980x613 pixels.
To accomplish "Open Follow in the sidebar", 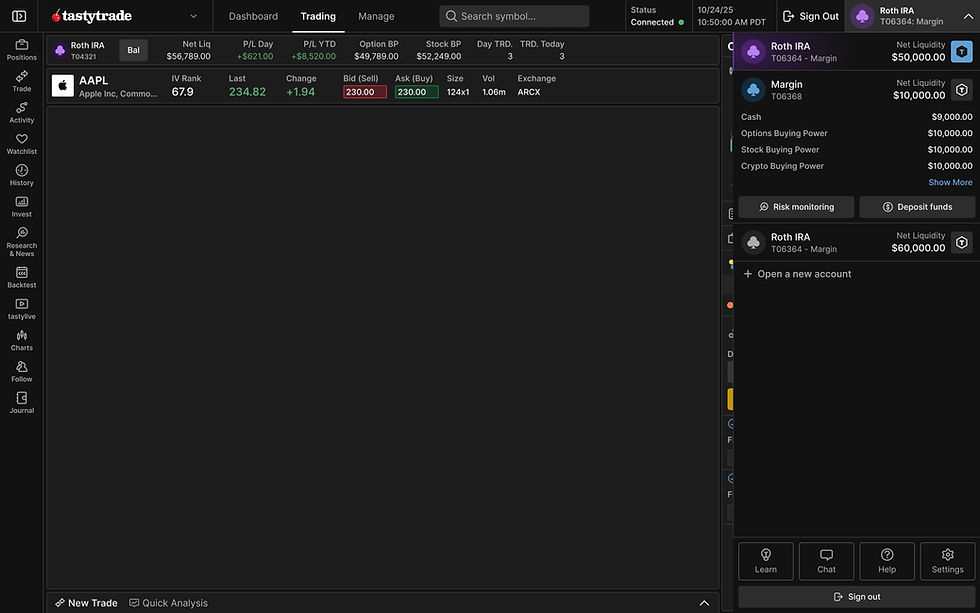I will point(22,371).
